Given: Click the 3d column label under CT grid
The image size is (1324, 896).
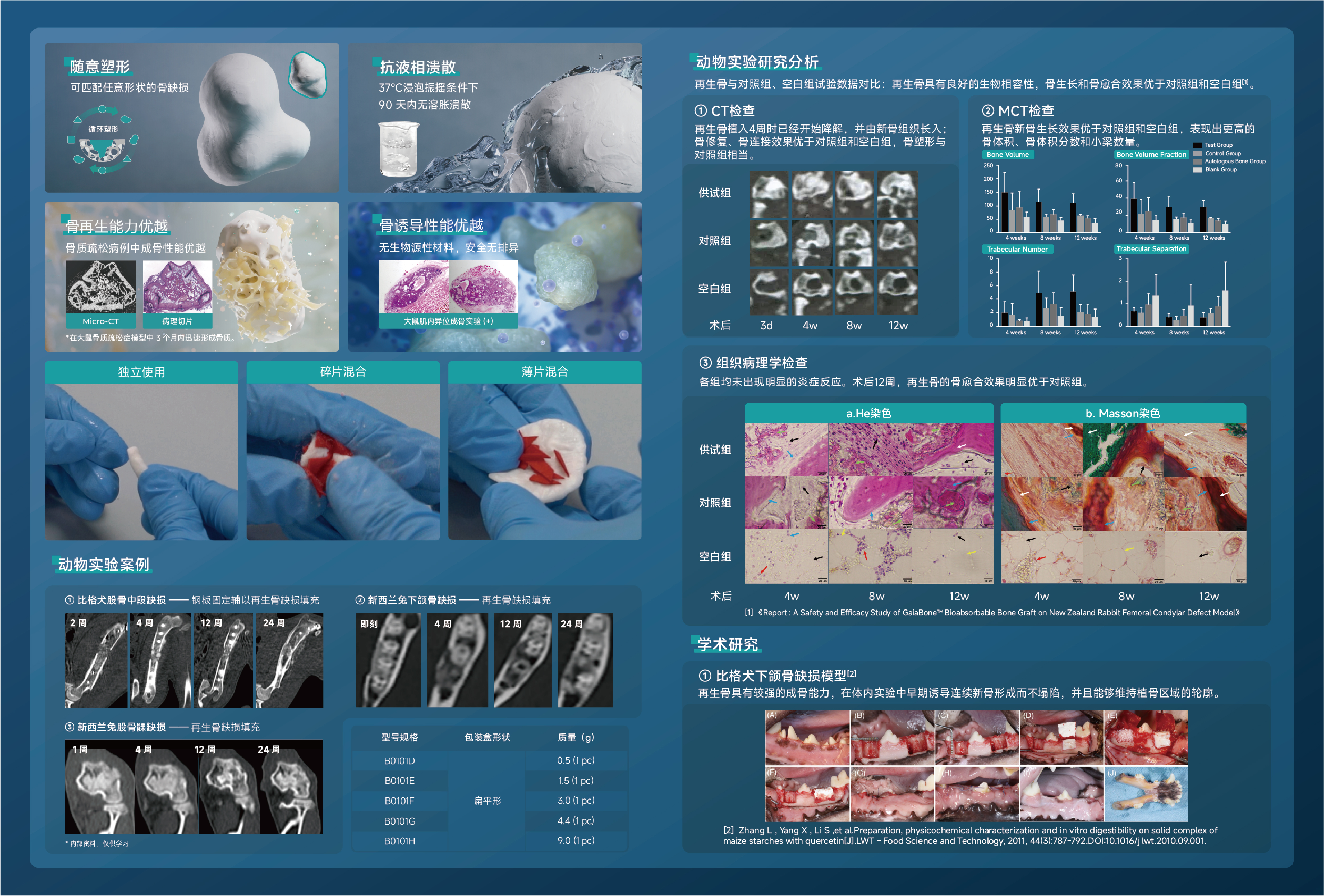Looking at the screenshot, I should pos(766,325).
